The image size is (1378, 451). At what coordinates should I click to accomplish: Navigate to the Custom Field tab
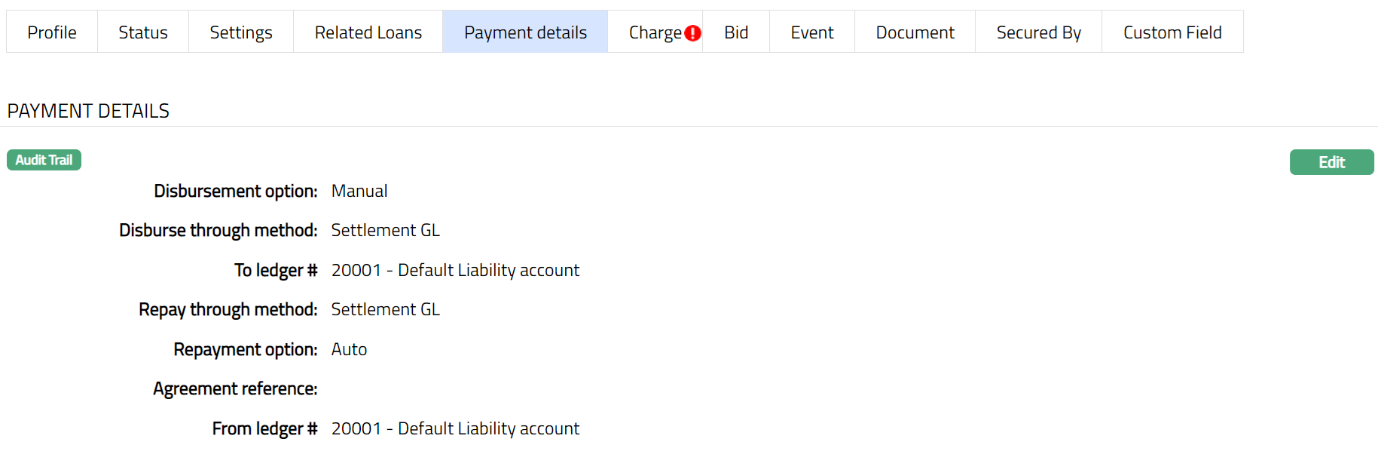pos(1172,32)
